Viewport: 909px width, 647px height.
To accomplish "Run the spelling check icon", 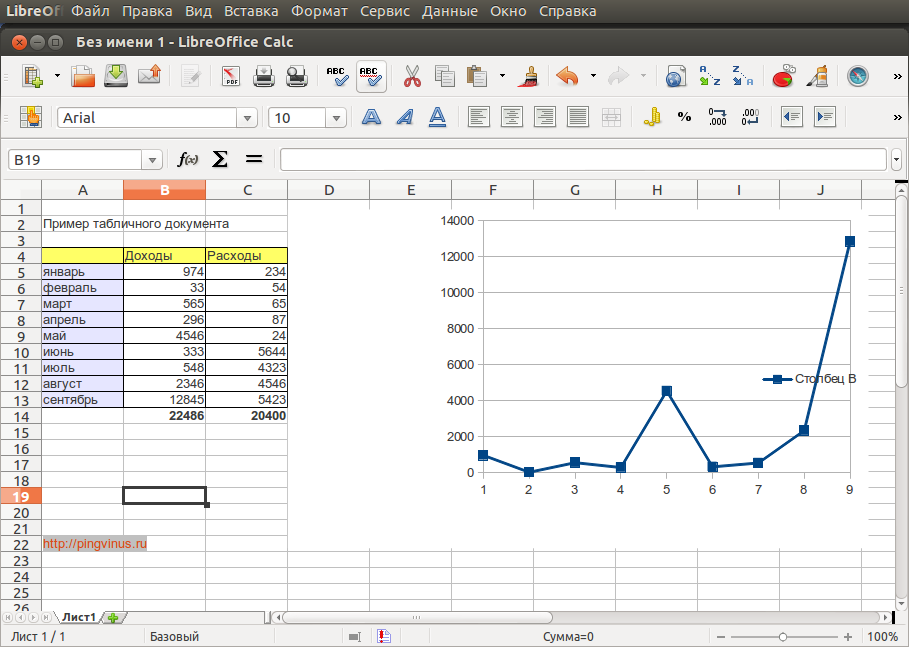I will click(x=337, y=76).
